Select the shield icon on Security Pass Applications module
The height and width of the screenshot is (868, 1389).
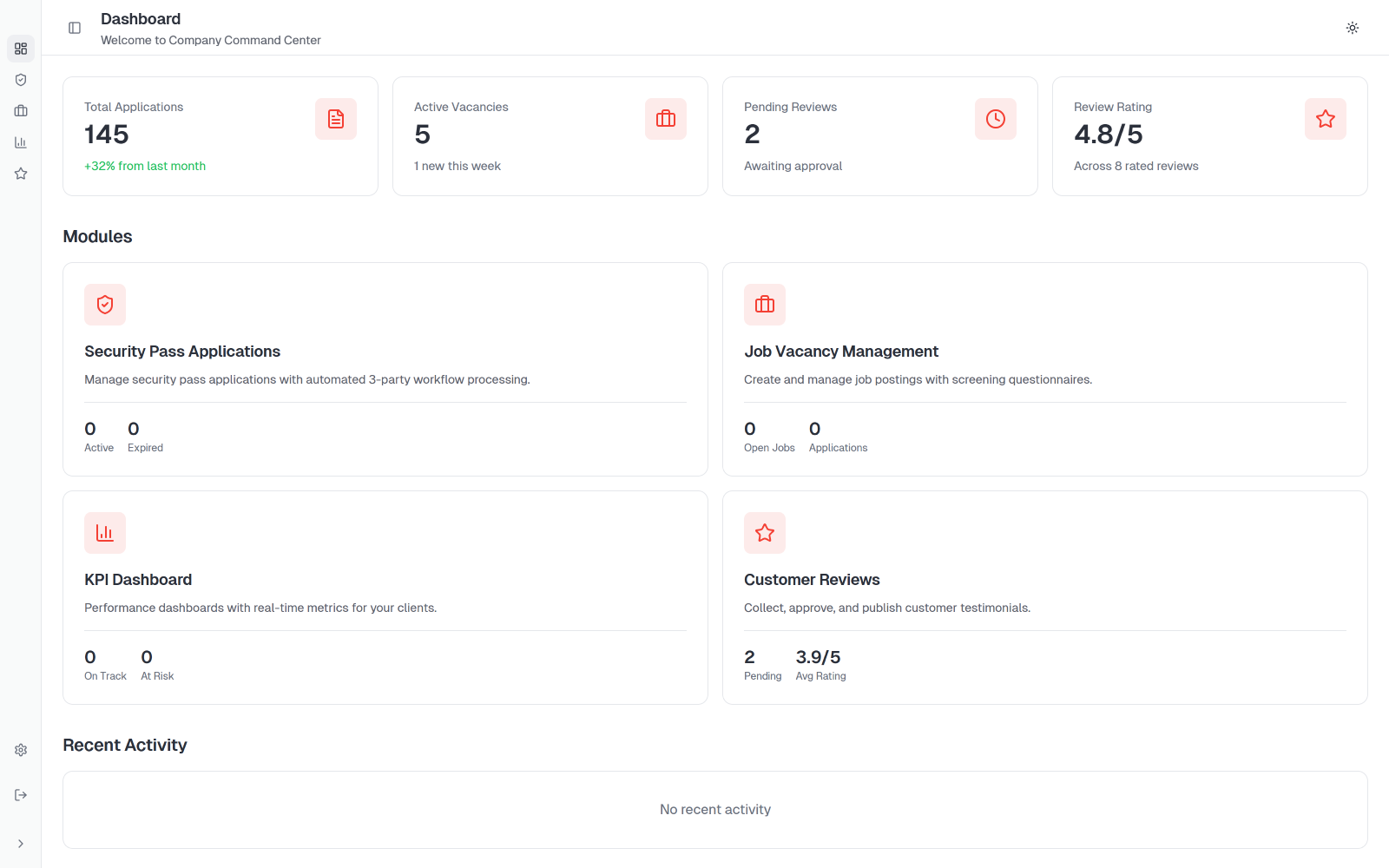click(x=104, y=305)
